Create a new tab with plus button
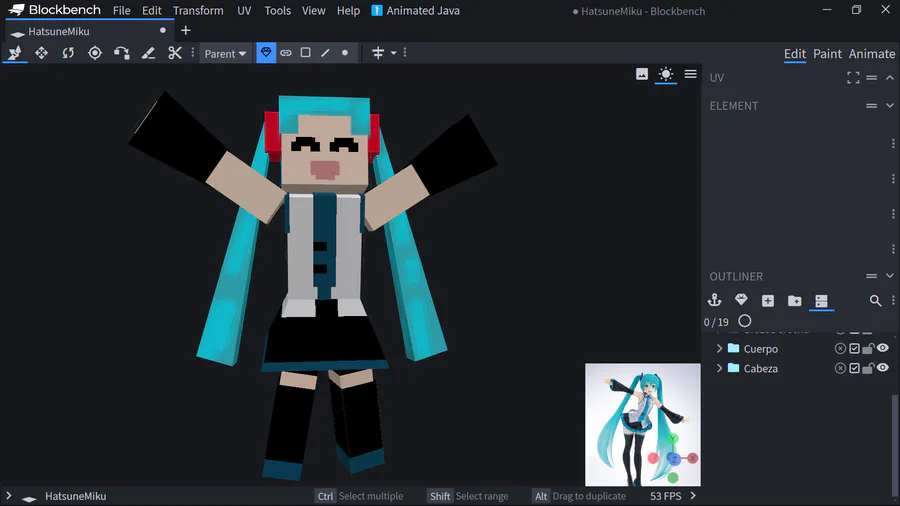 [x=185, y=30]
